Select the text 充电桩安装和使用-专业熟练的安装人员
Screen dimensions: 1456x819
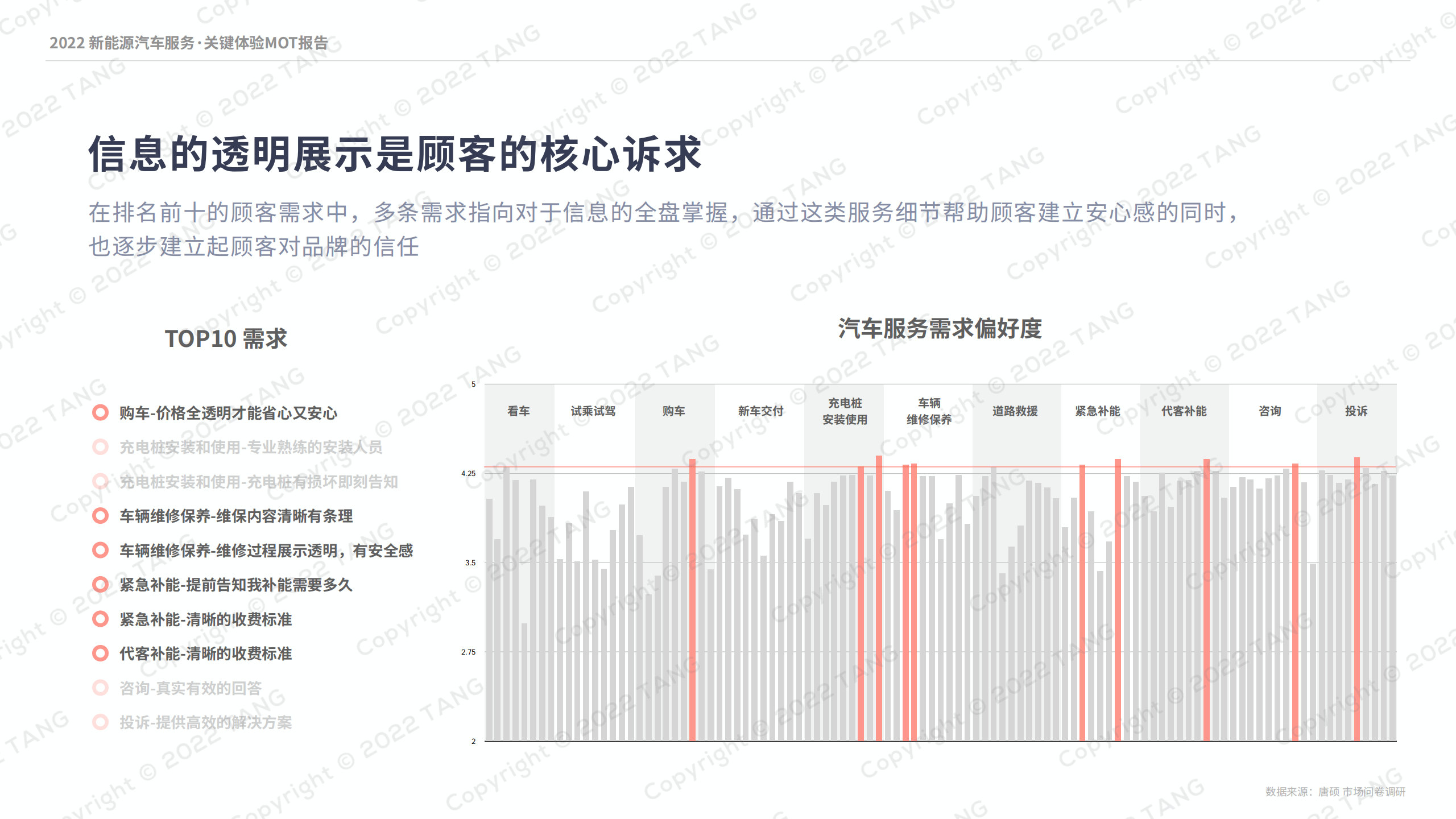point(251,447)
